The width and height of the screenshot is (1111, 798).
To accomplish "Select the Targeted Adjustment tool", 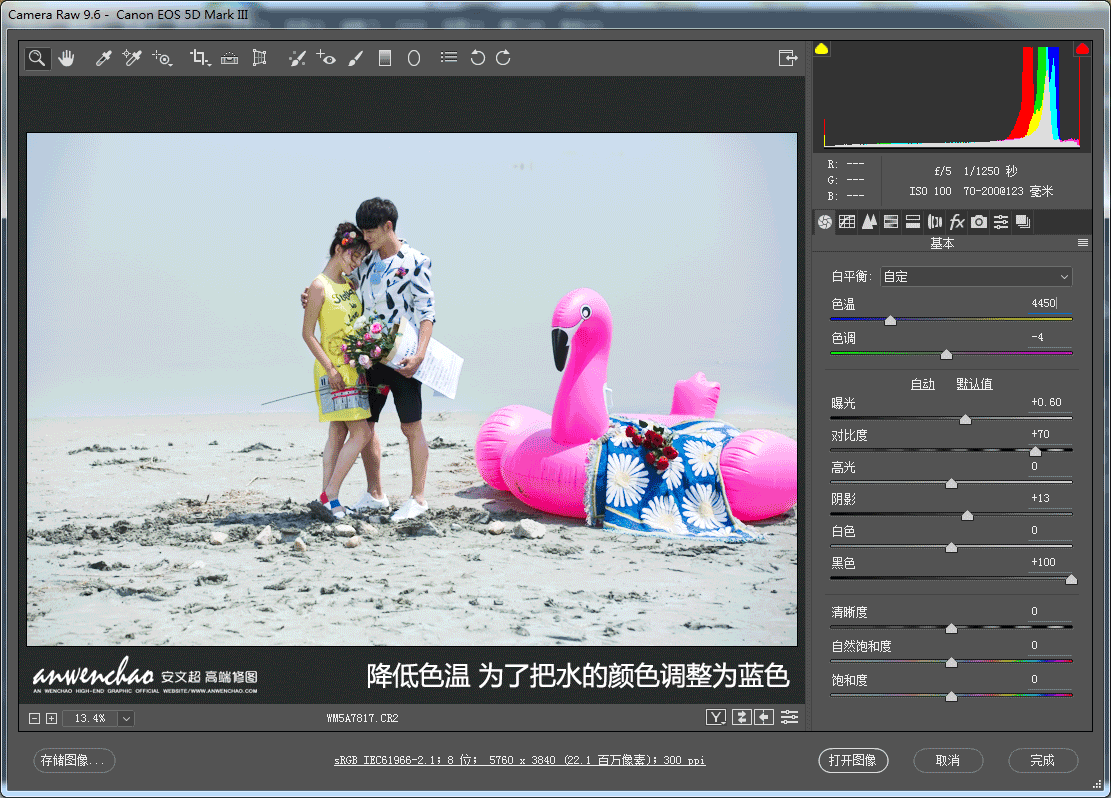I will coord(162,58).
